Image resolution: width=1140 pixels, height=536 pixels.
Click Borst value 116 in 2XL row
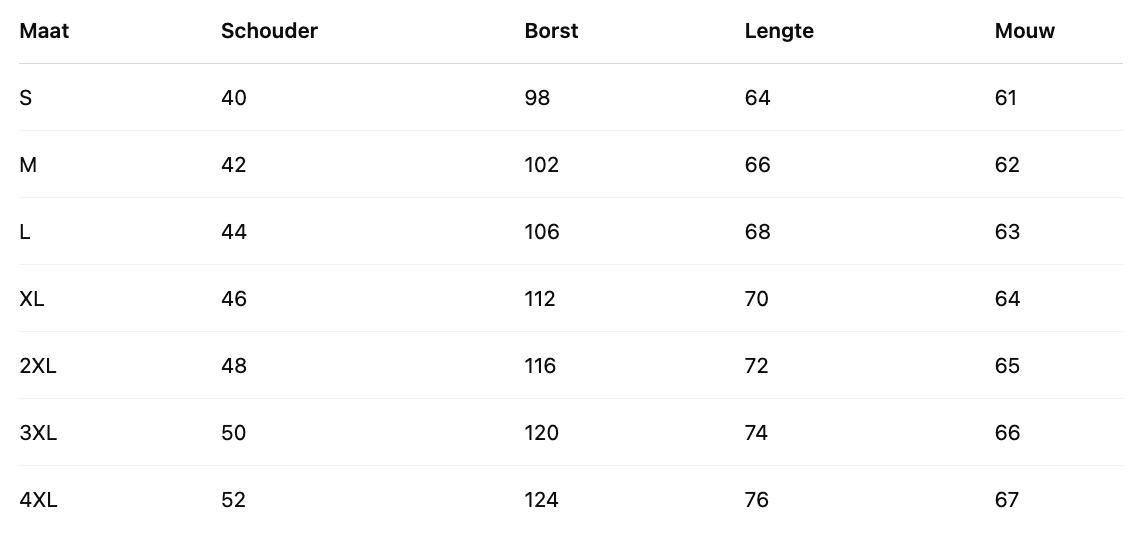pyautogui.click(x=540, y=366)
